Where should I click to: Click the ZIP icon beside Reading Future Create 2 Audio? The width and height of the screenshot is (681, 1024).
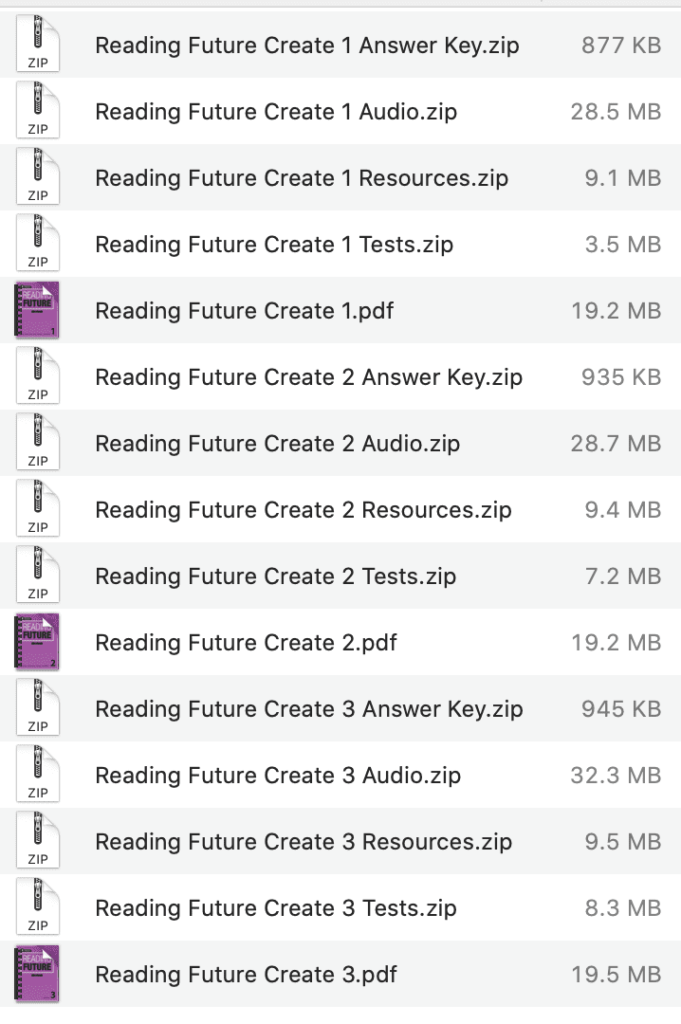(36, 443)
